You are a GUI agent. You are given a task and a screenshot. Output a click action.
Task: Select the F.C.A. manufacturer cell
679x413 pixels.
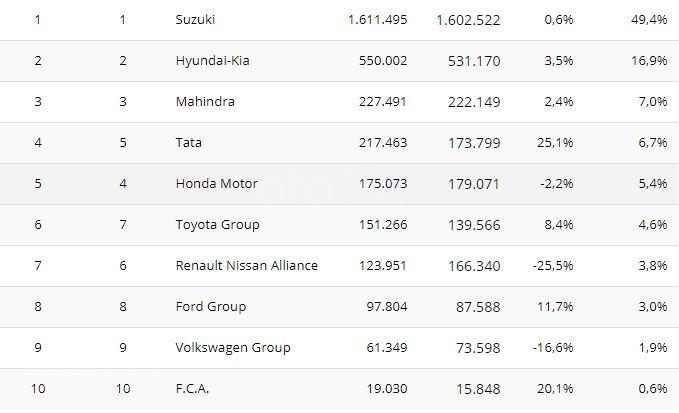[x=192, y=388]
